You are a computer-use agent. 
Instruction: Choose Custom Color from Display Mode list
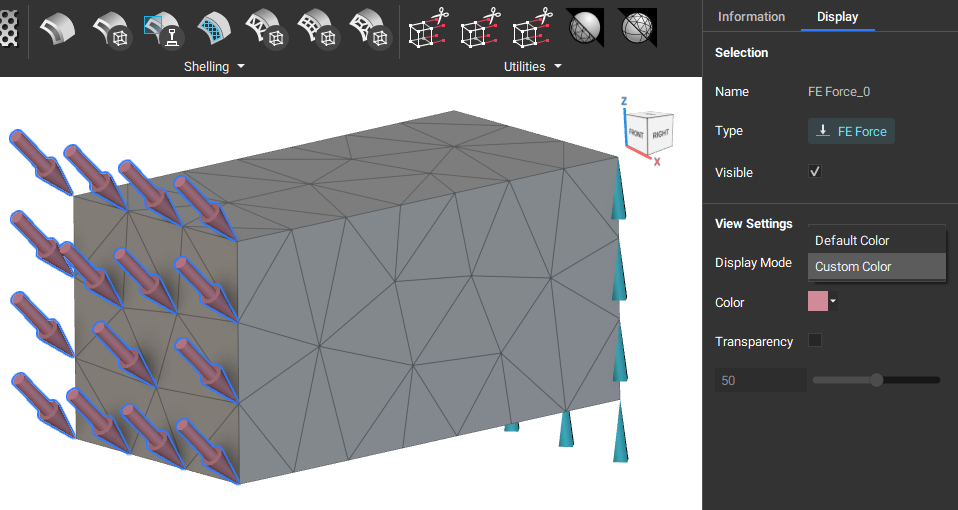(x=877, y=266)
